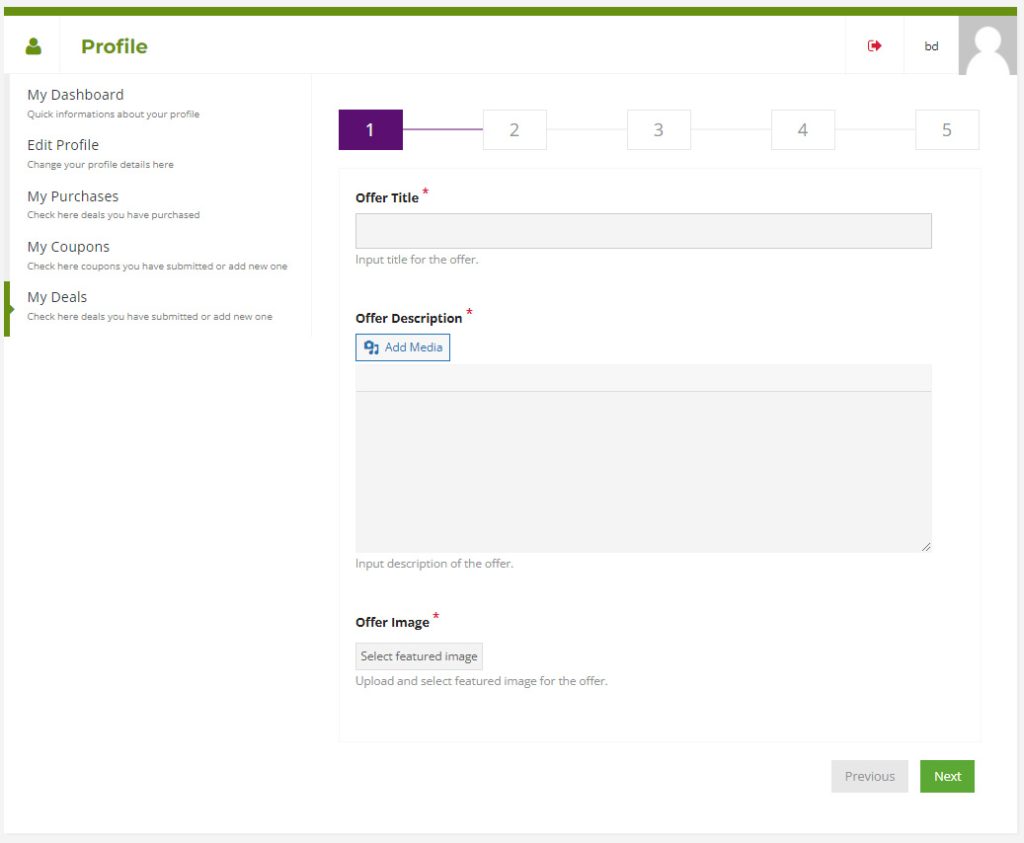Go to step 3 of form

click(658, 130)
